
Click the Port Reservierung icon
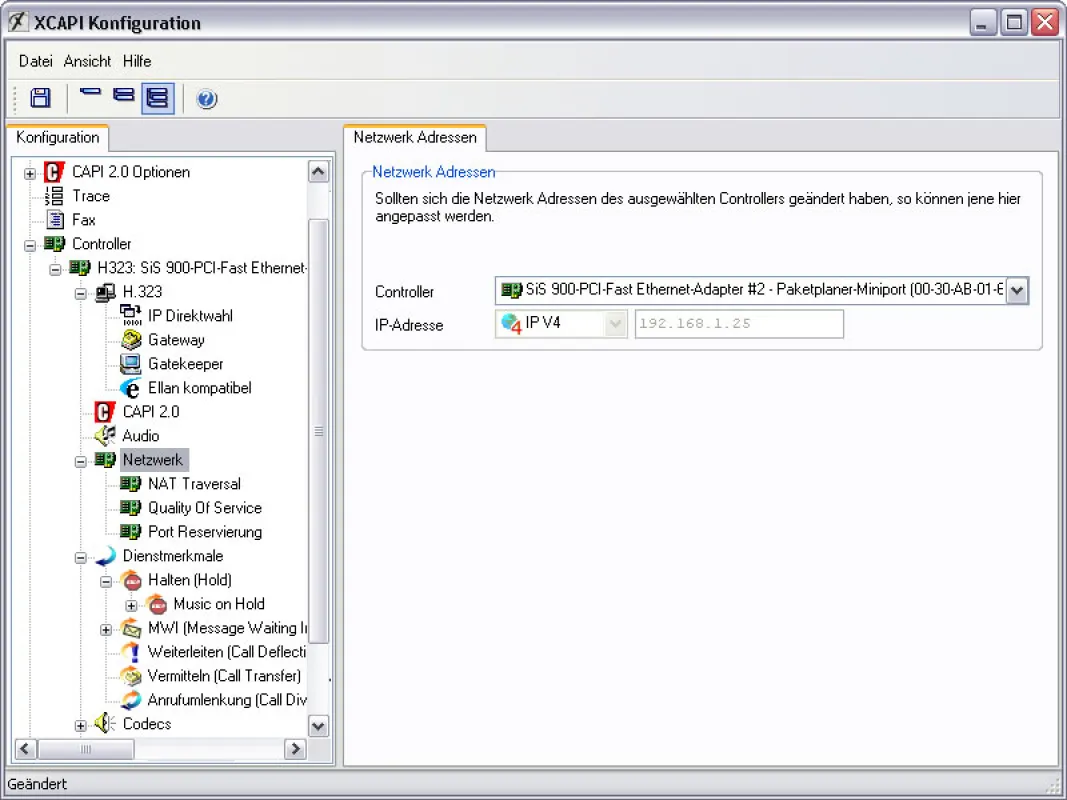pos(130,531)
